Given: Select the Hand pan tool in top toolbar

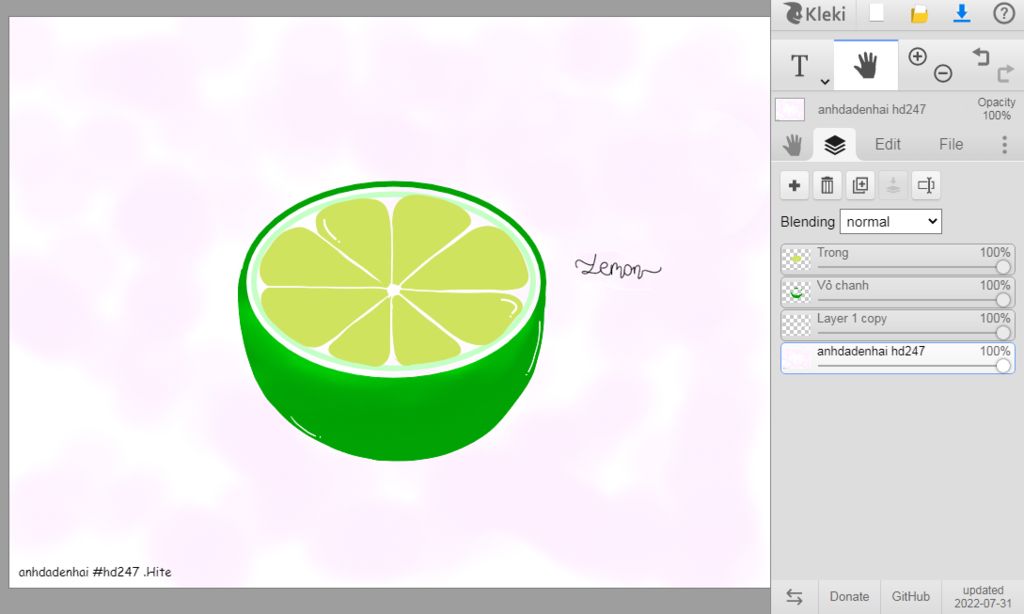Looking at the screenshot, I should point(866,65).
